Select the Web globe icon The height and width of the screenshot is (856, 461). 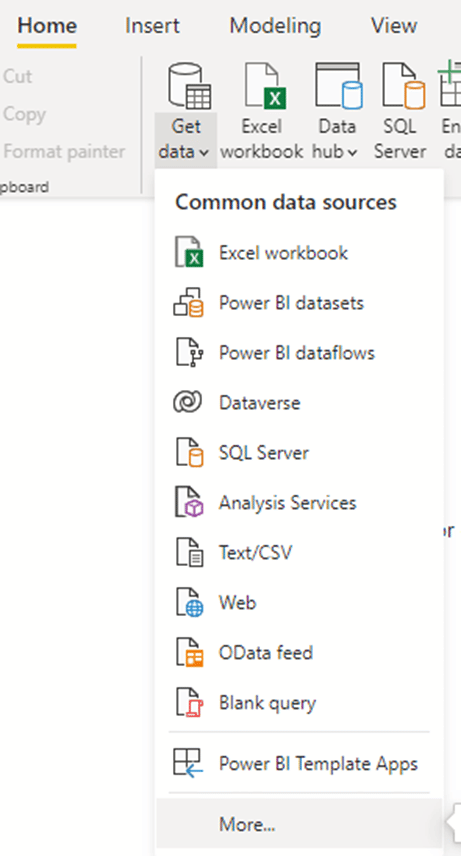point(188,602)
